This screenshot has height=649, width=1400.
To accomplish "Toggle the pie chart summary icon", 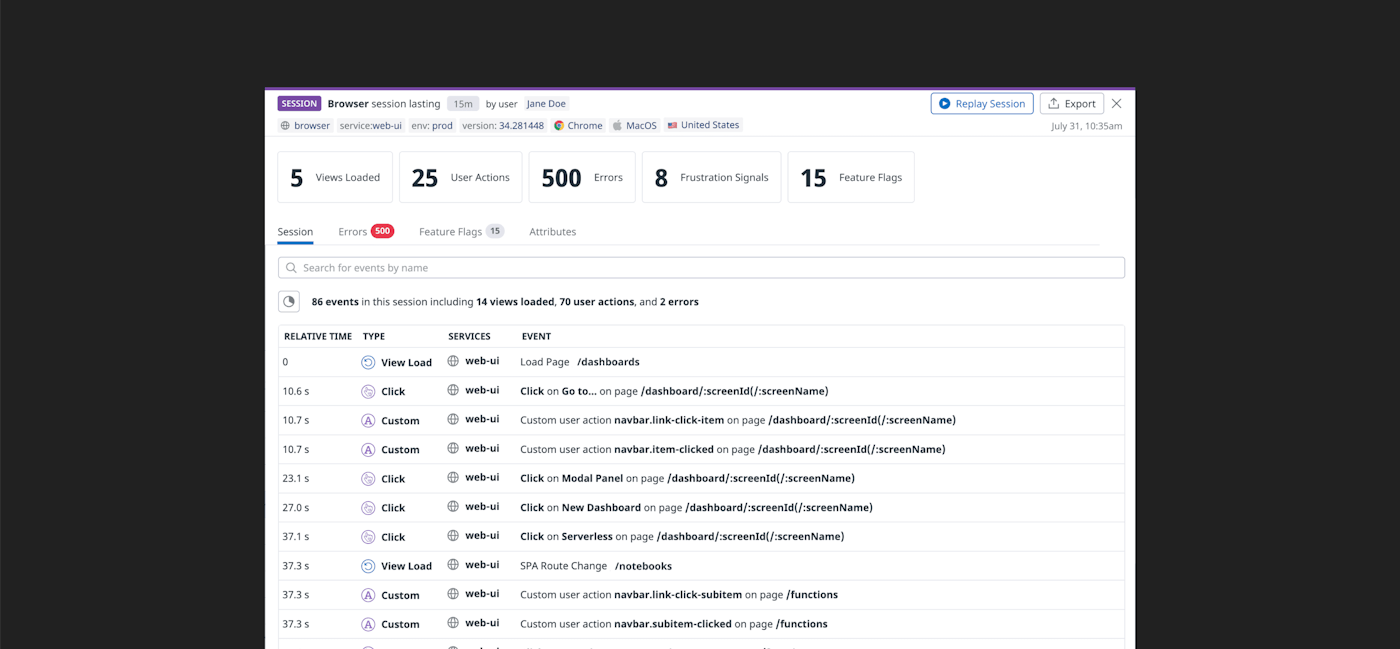I will [289, 301].
